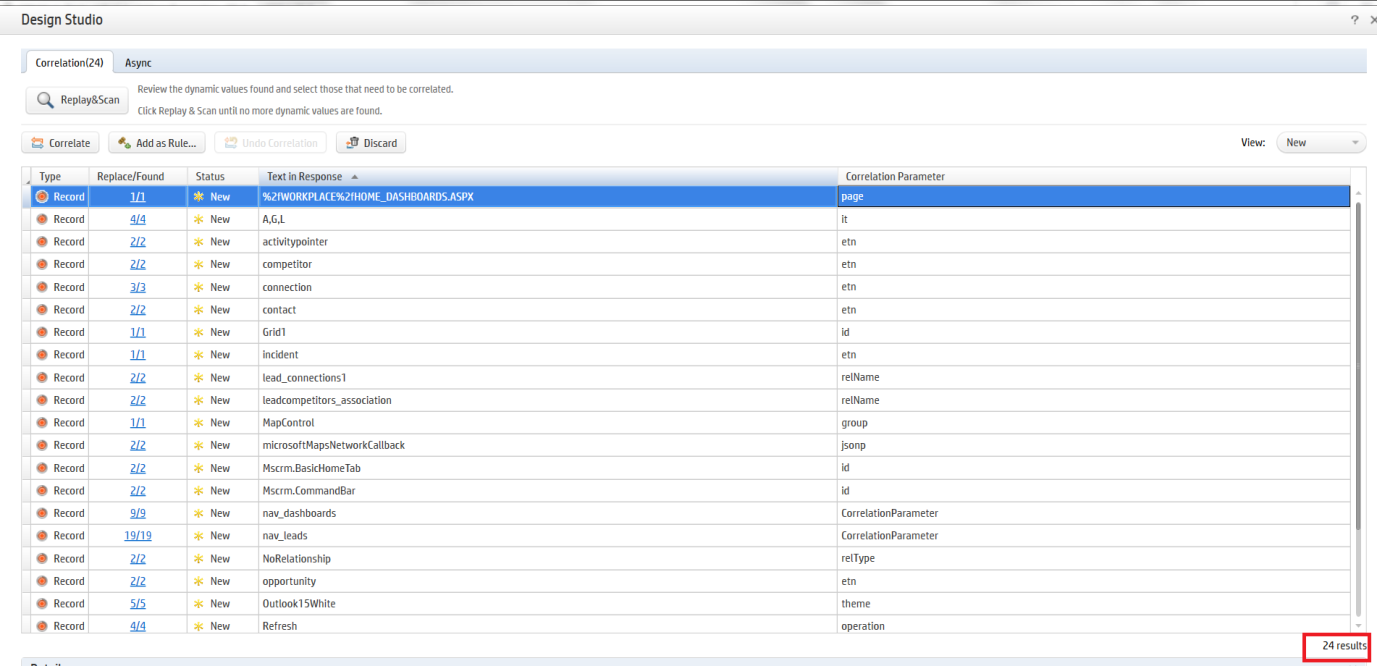Select the NoRelationship text cell
This screenshot has width=1377, height=666.
click(x=548, y=559)
